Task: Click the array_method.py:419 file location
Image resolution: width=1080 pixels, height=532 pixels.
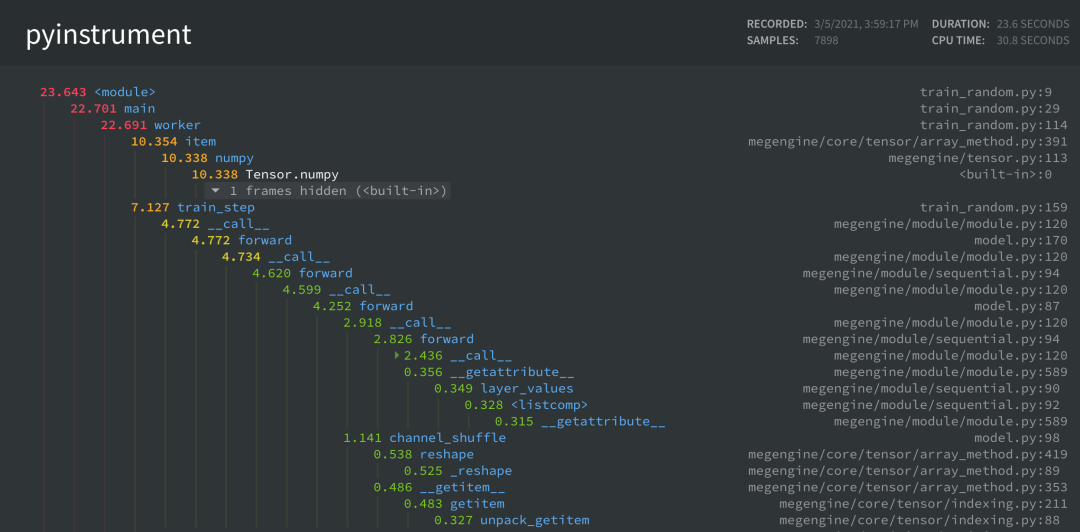Action: point(907,455)
